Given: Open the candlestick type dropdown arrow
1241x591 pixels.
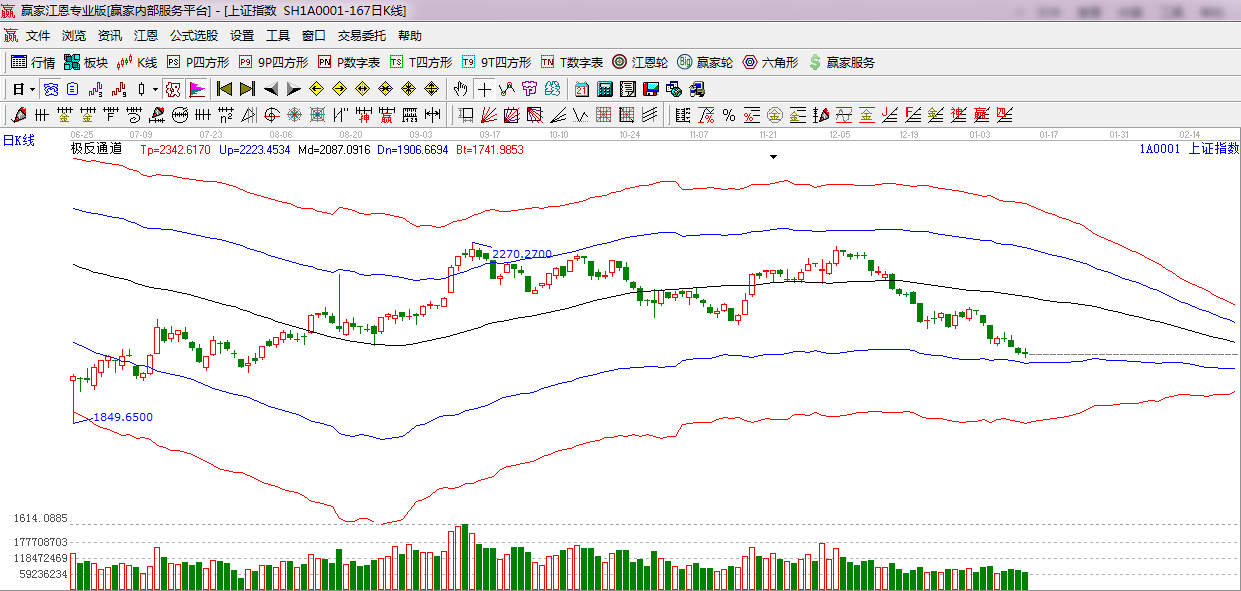Looking at the screenshot, I should [x=155, y=89].
